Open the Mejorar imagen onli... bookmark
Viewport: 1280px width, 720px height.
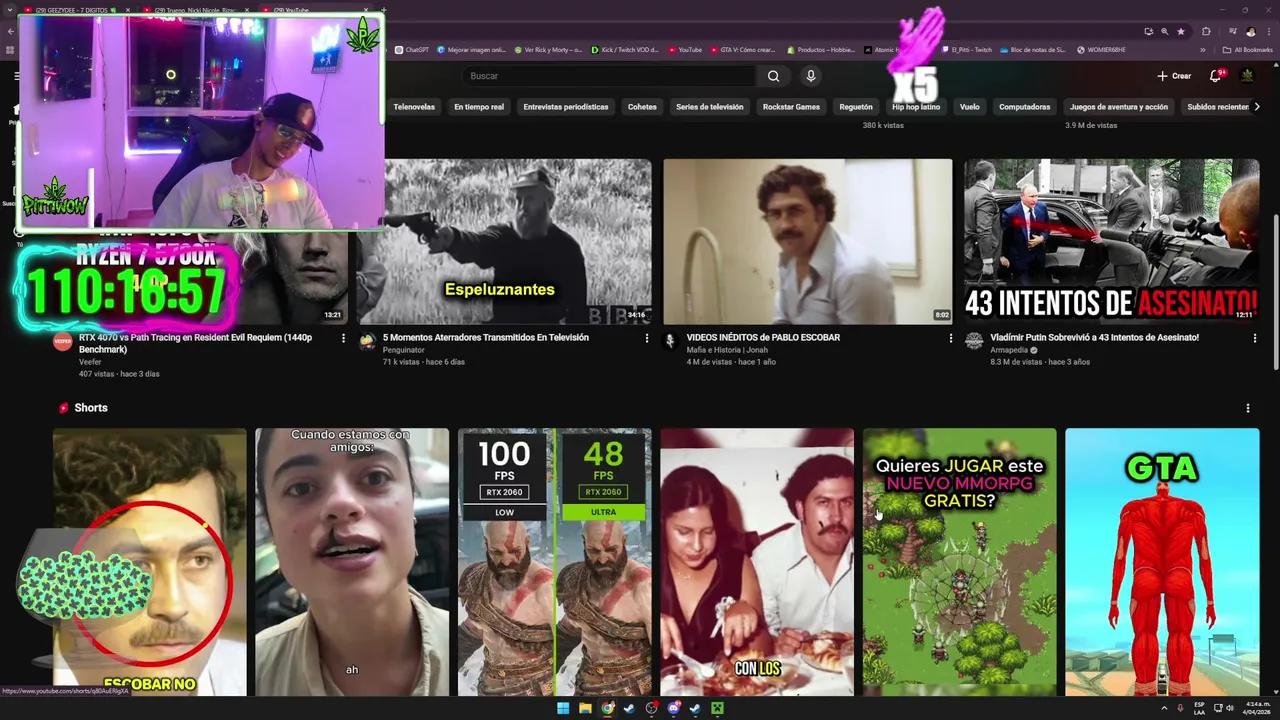(472, 49)
